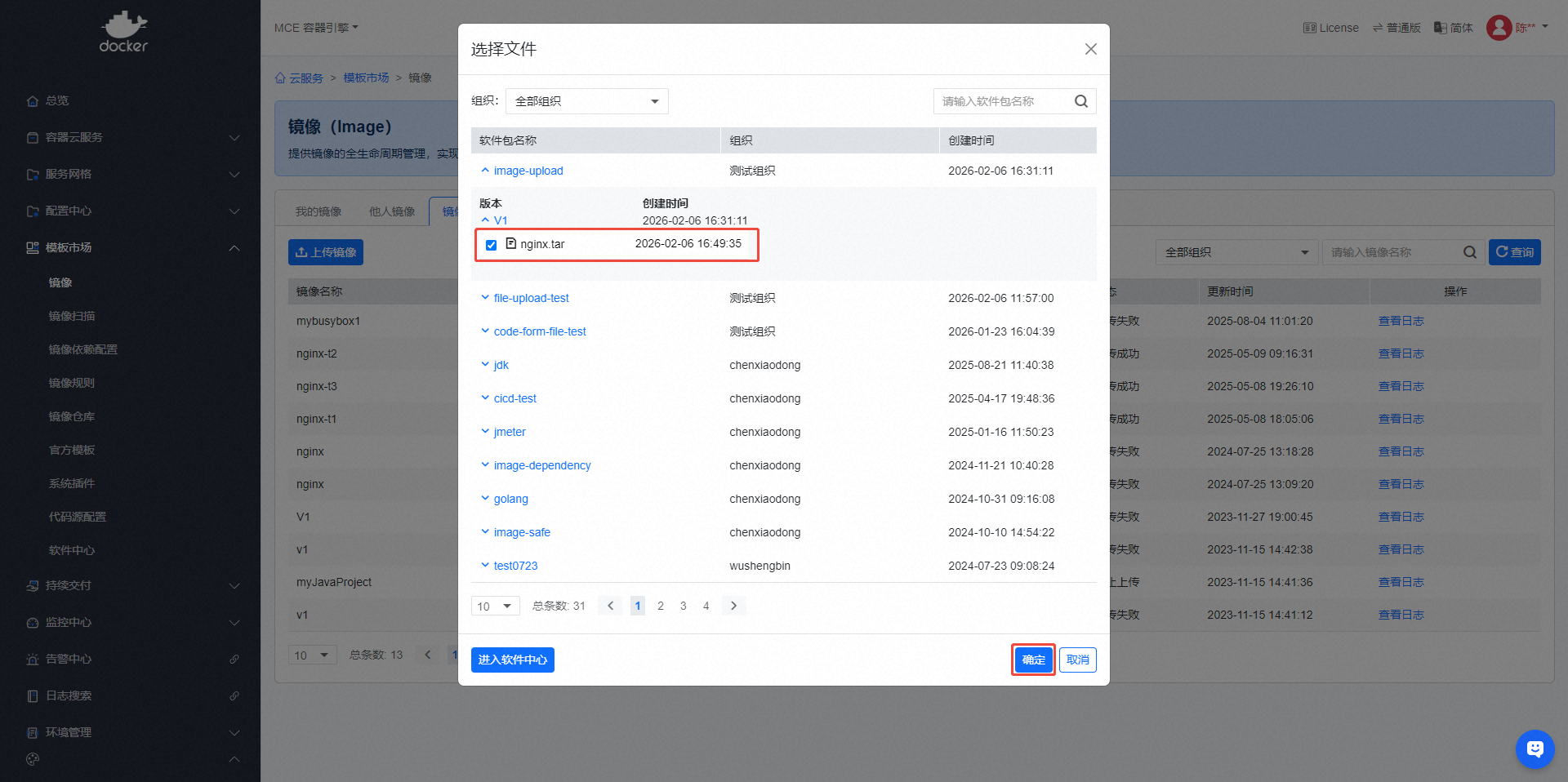Click the 进入软件中心 button
This screenshot has width=1568, height=782.
pos(512,660)
